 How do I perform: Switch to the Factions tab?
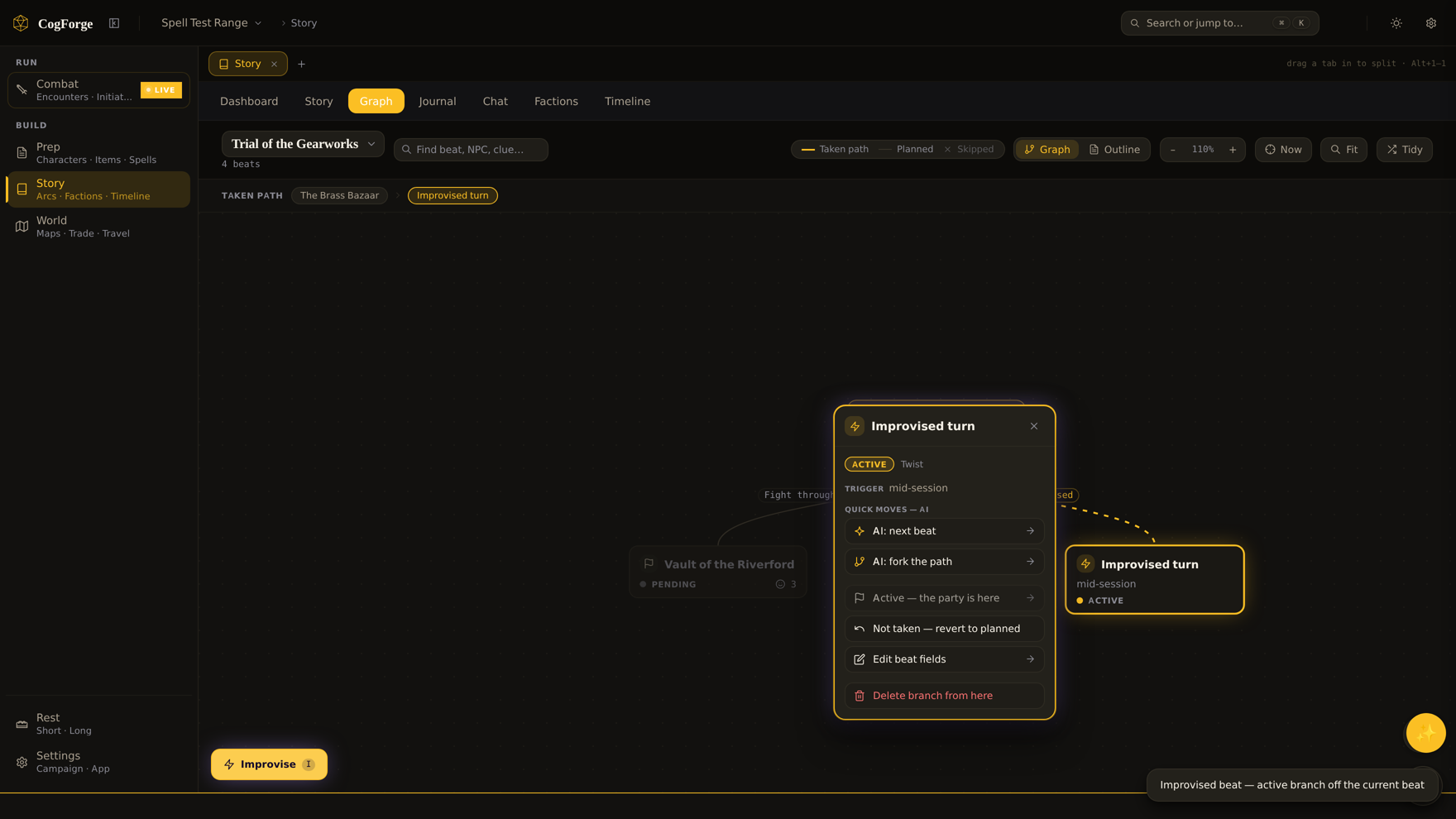coord(556,101)
